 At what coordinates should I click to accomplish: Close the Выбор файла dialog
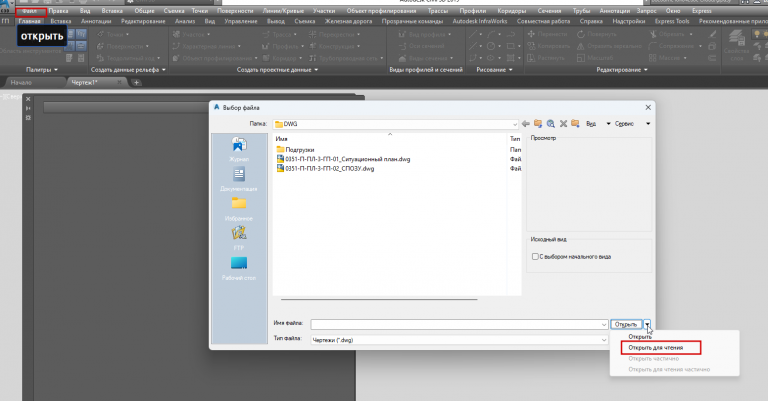point(648,107)
